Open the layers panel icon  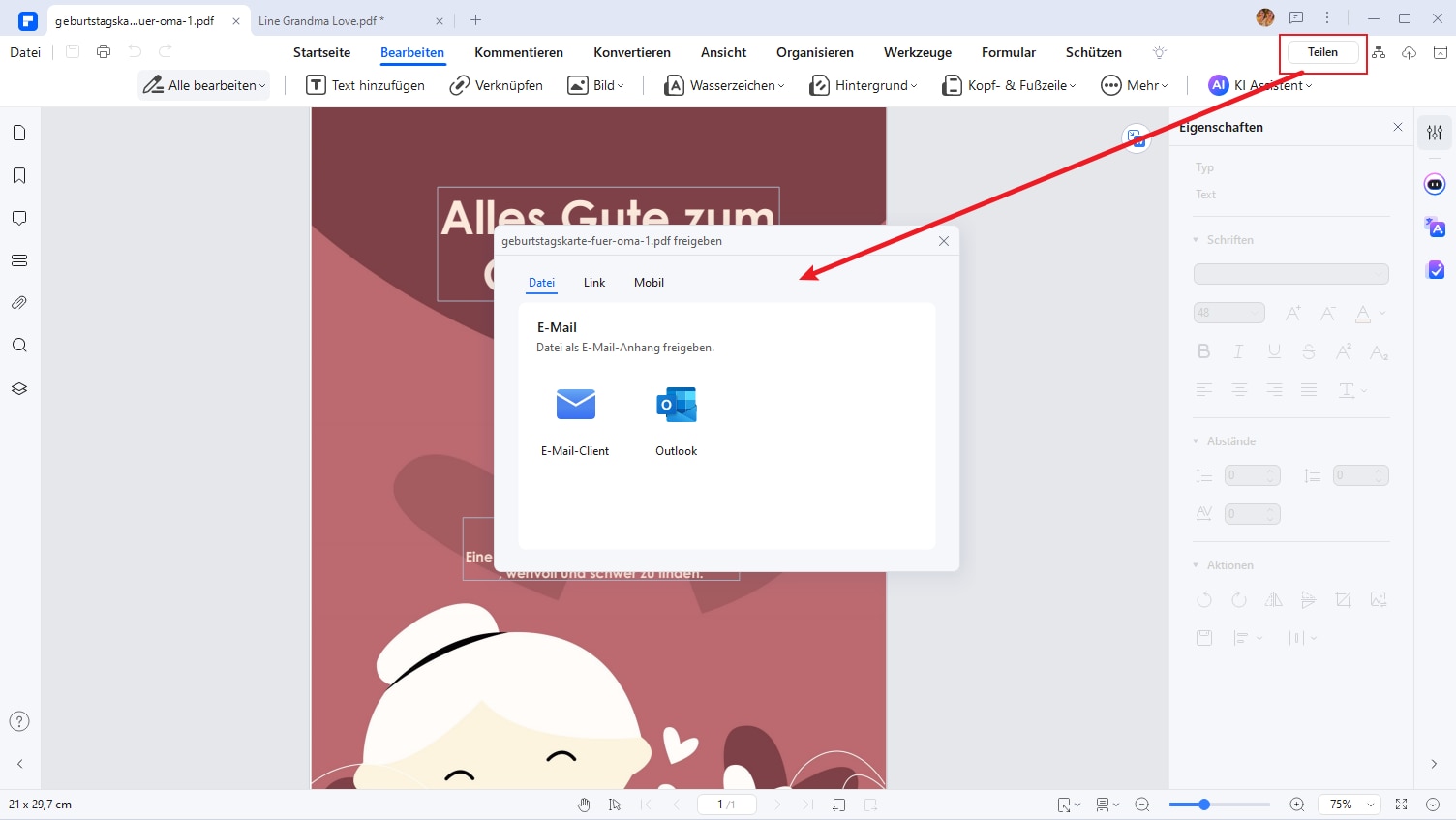19,388
